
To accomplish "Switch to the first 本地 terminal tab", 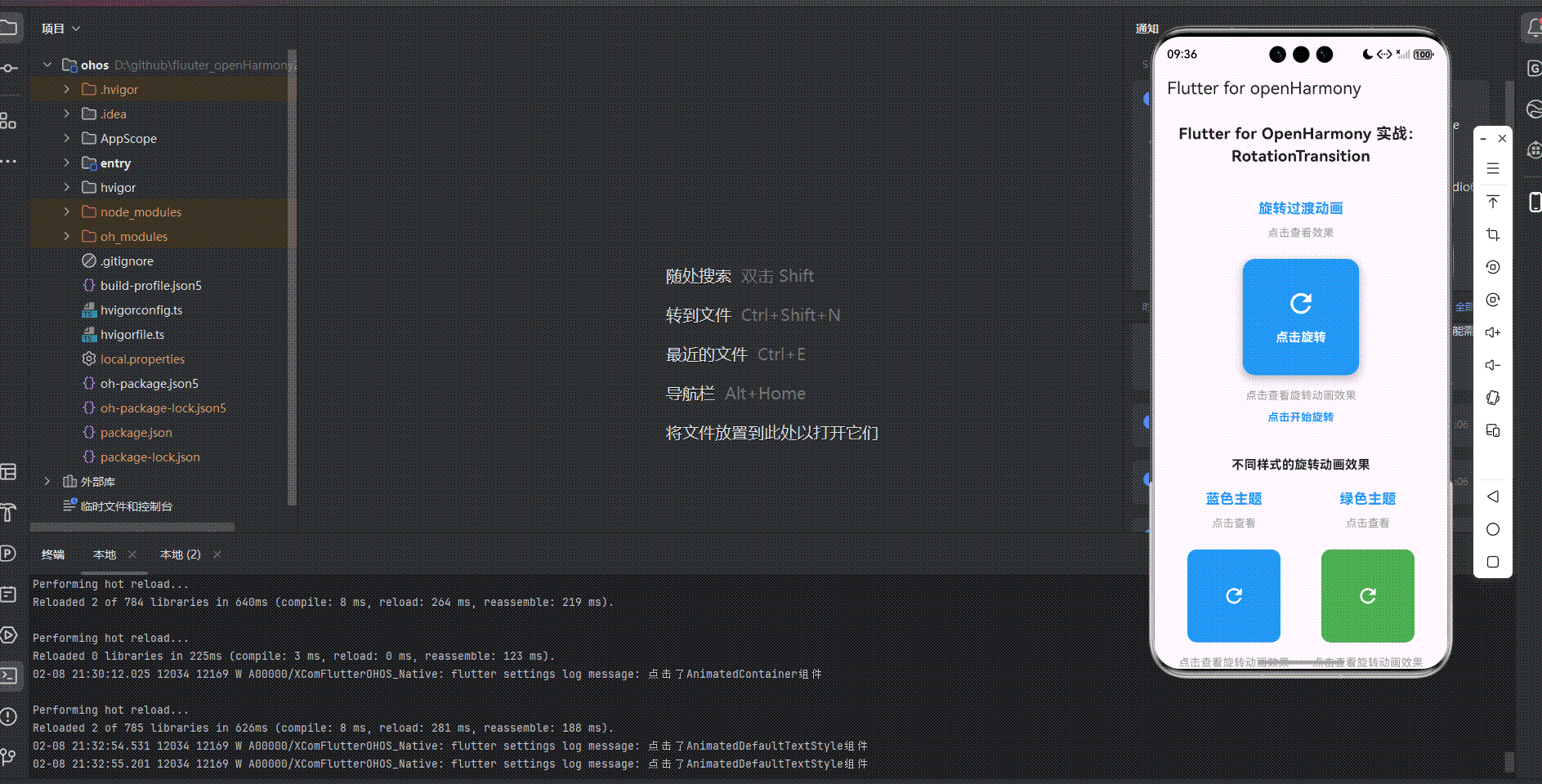I will pos(105,555).
